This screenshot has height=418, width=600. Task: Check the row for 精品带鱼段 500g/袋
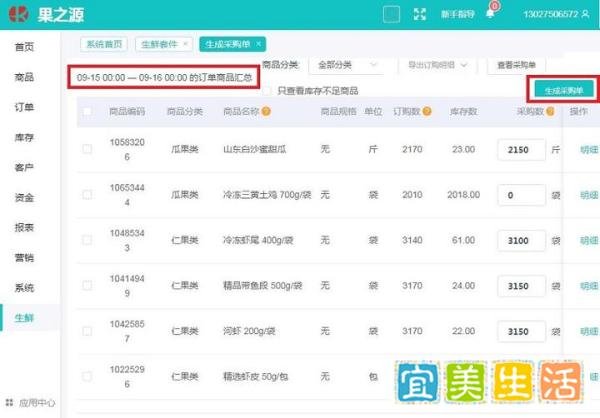coord(87,286)
